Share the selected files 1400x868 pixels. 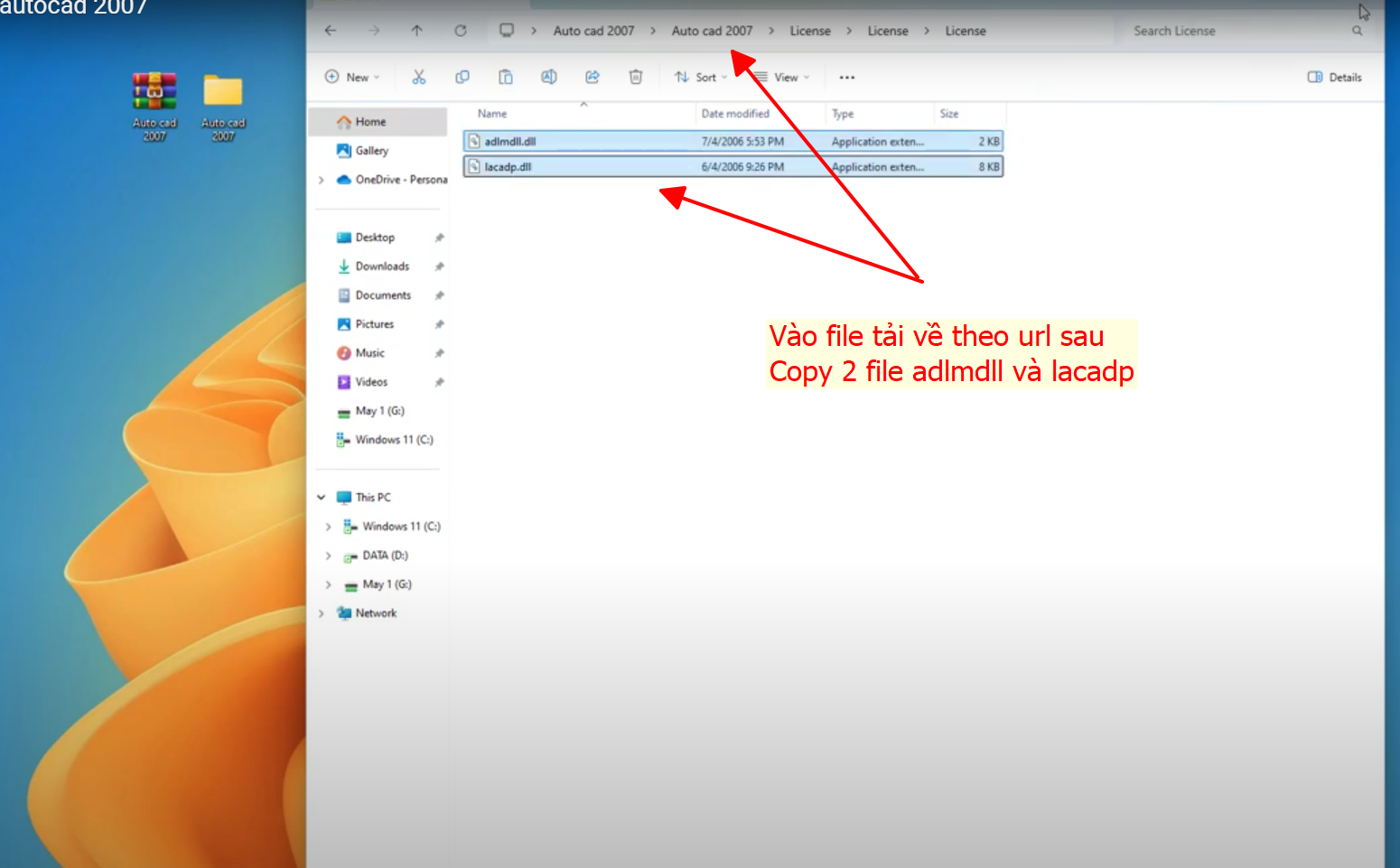tap(593, 77)
